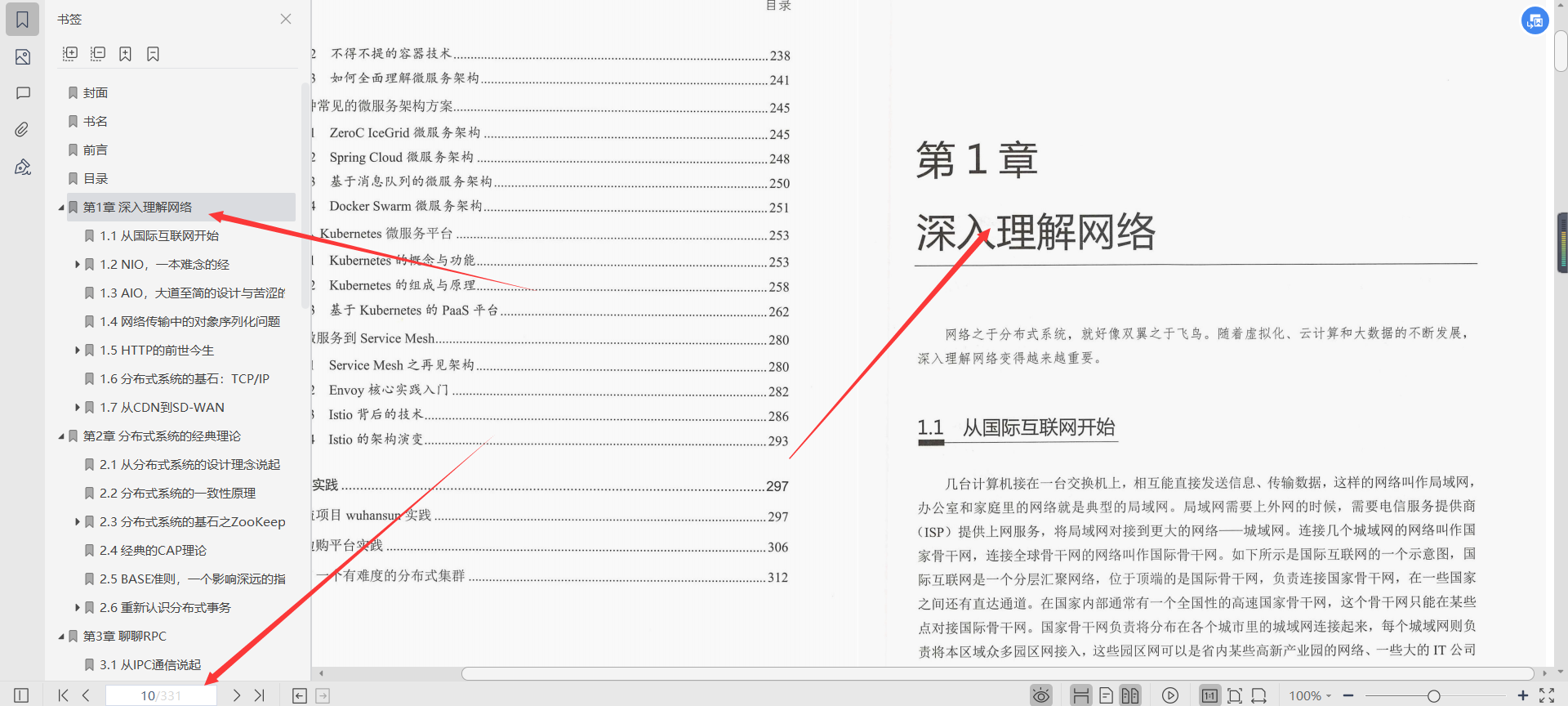Click the zoom in plus button
The image size is (1568, 706).
[1522, 695]
